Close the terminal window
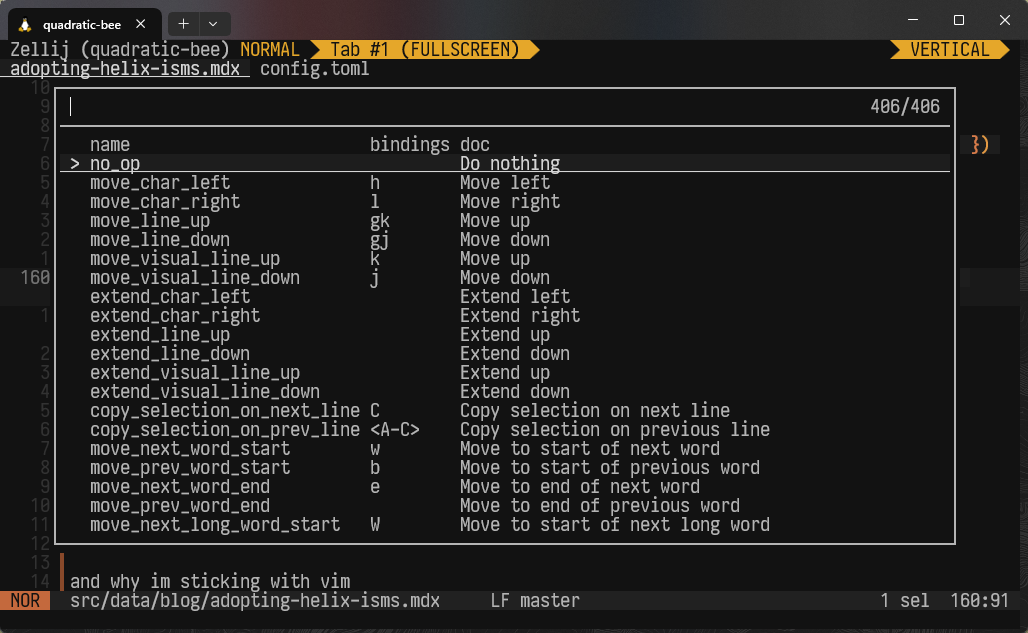 tap(1004, 20)
